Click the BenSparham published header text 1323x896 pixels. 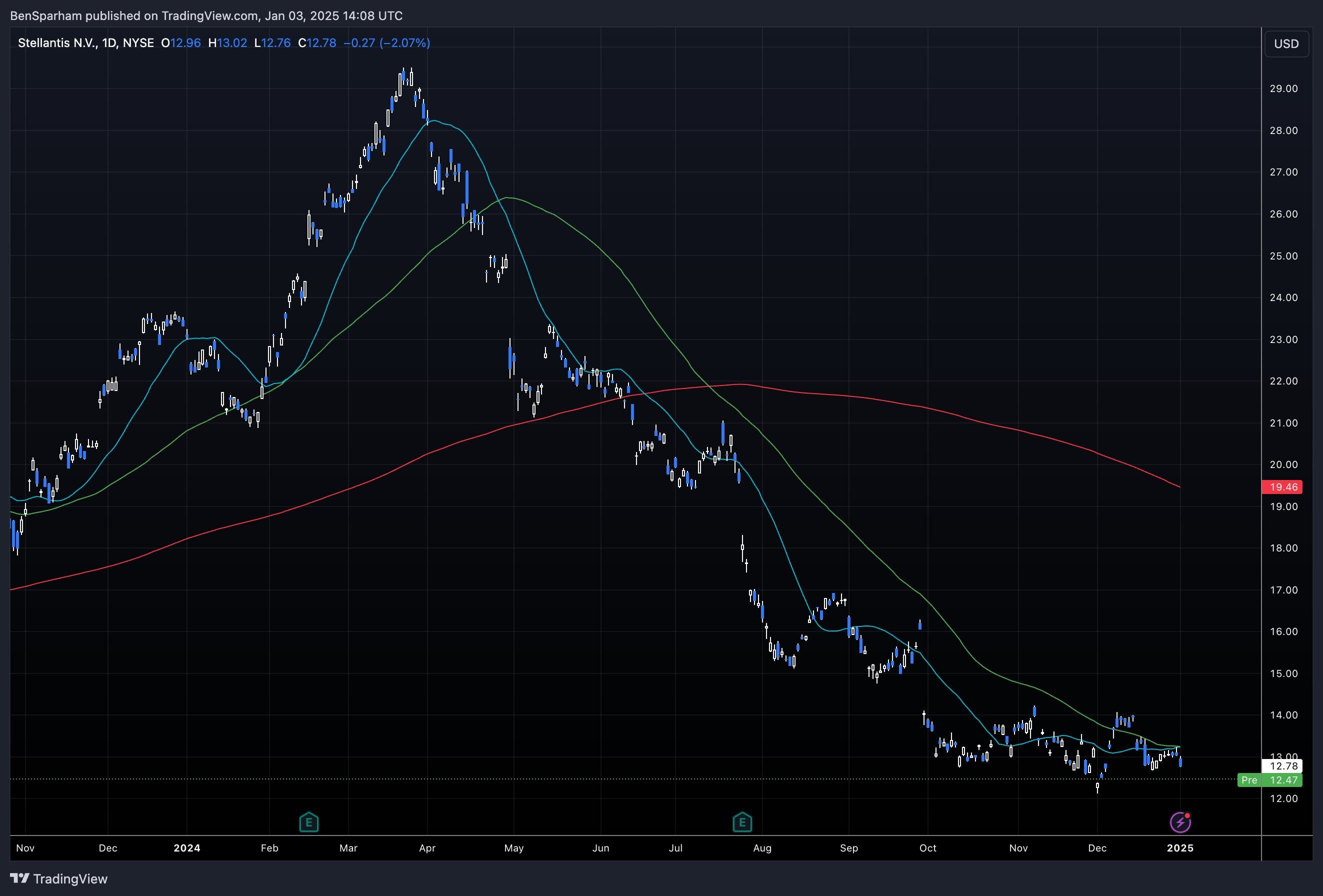click(x=206, y=15)
